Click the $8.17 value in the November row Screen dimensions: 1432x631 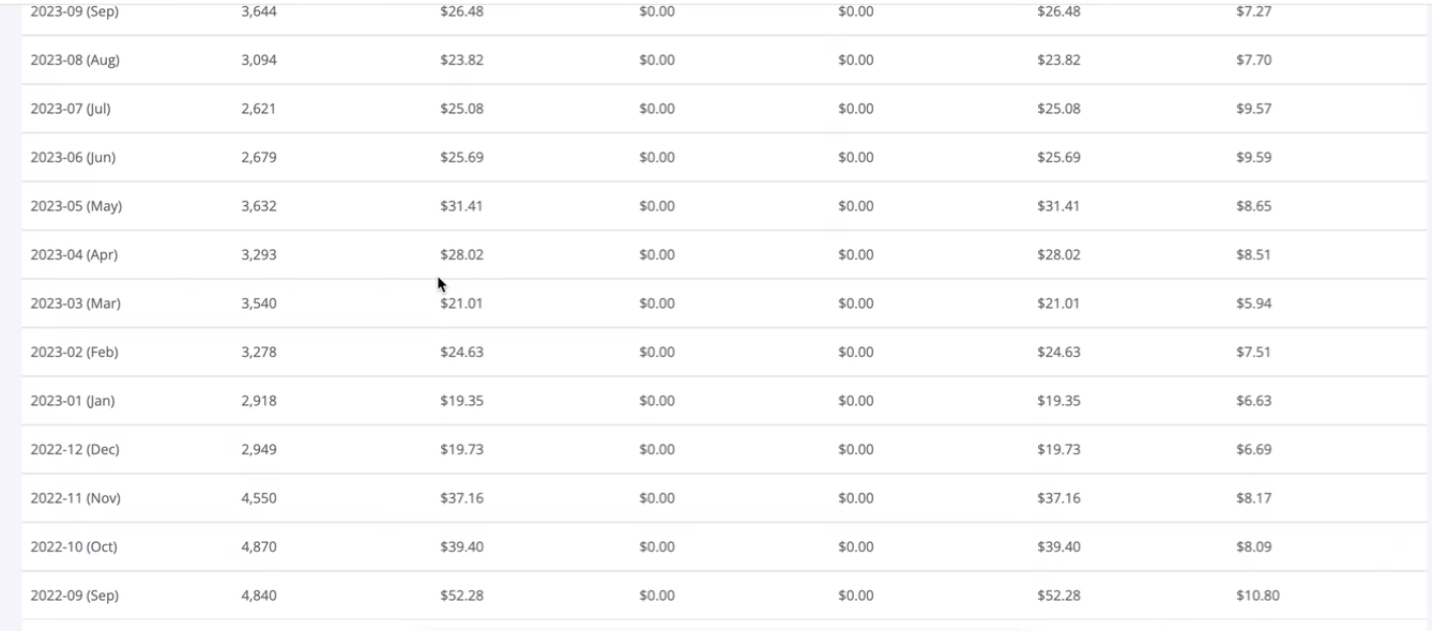[x=1254, y=499]
